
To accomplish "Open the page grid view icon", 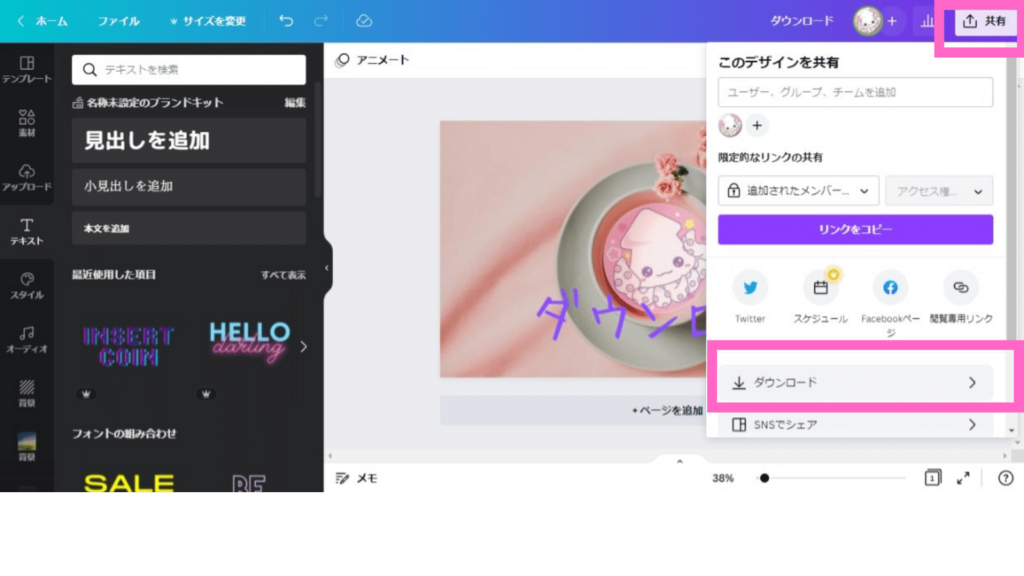I will pos(933,478).
